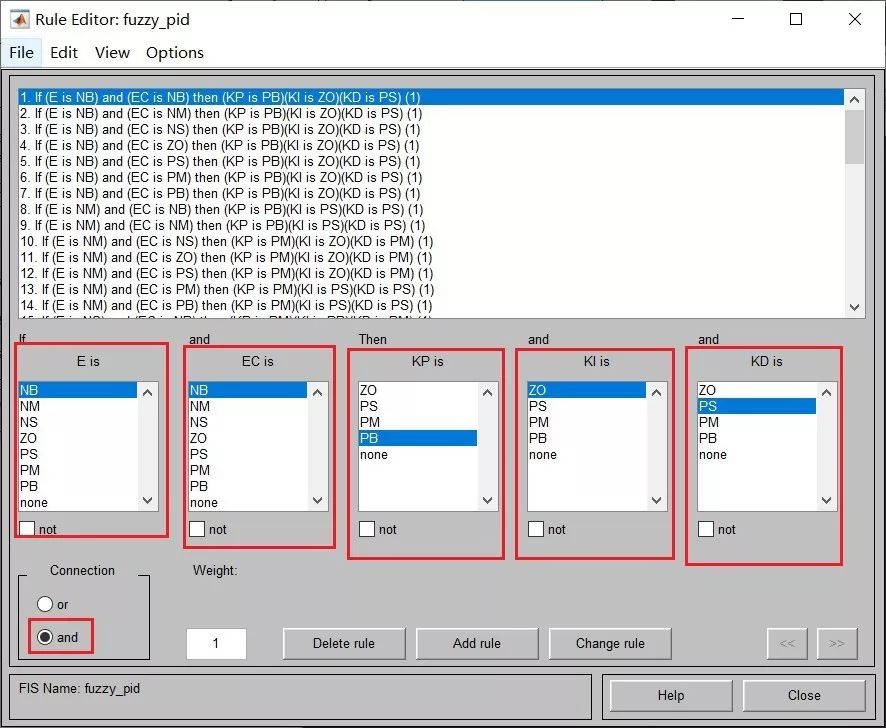Select ZO in the KD is list

757,390
